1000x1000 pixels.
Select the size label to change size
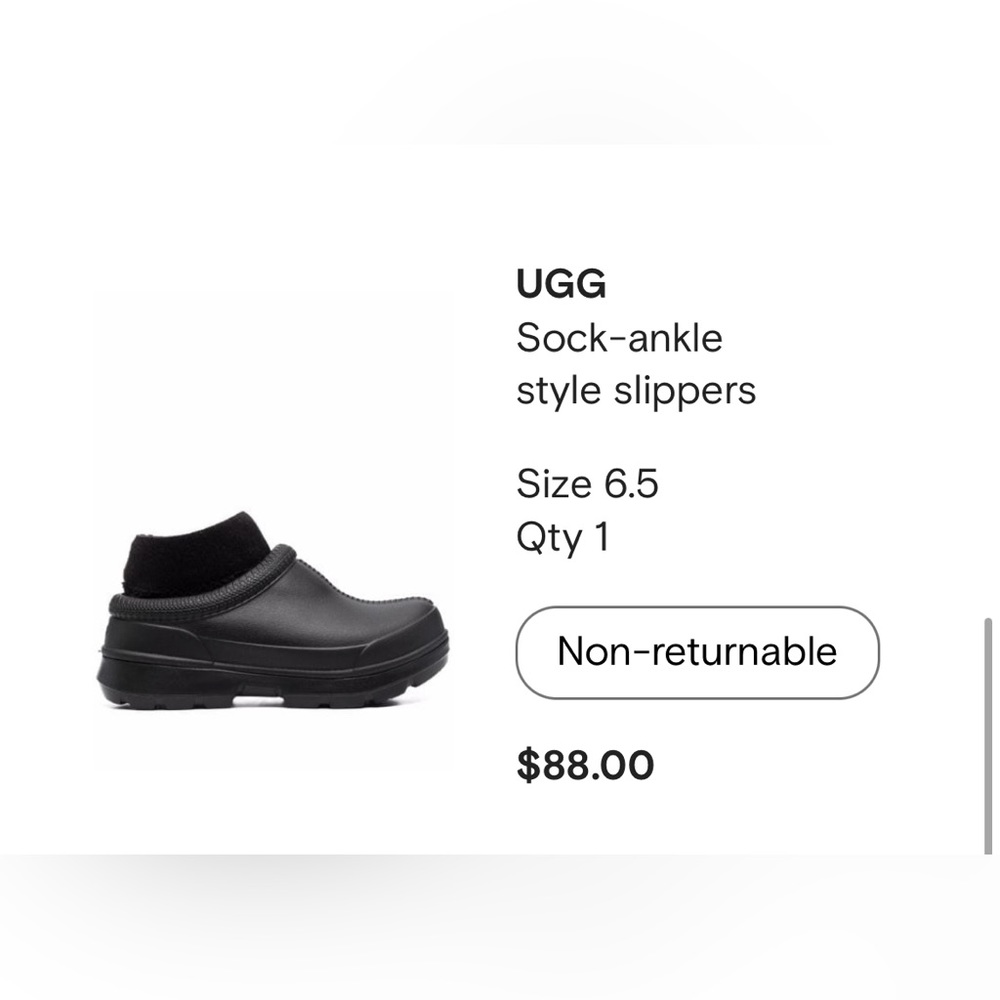[x=588, y=485]
